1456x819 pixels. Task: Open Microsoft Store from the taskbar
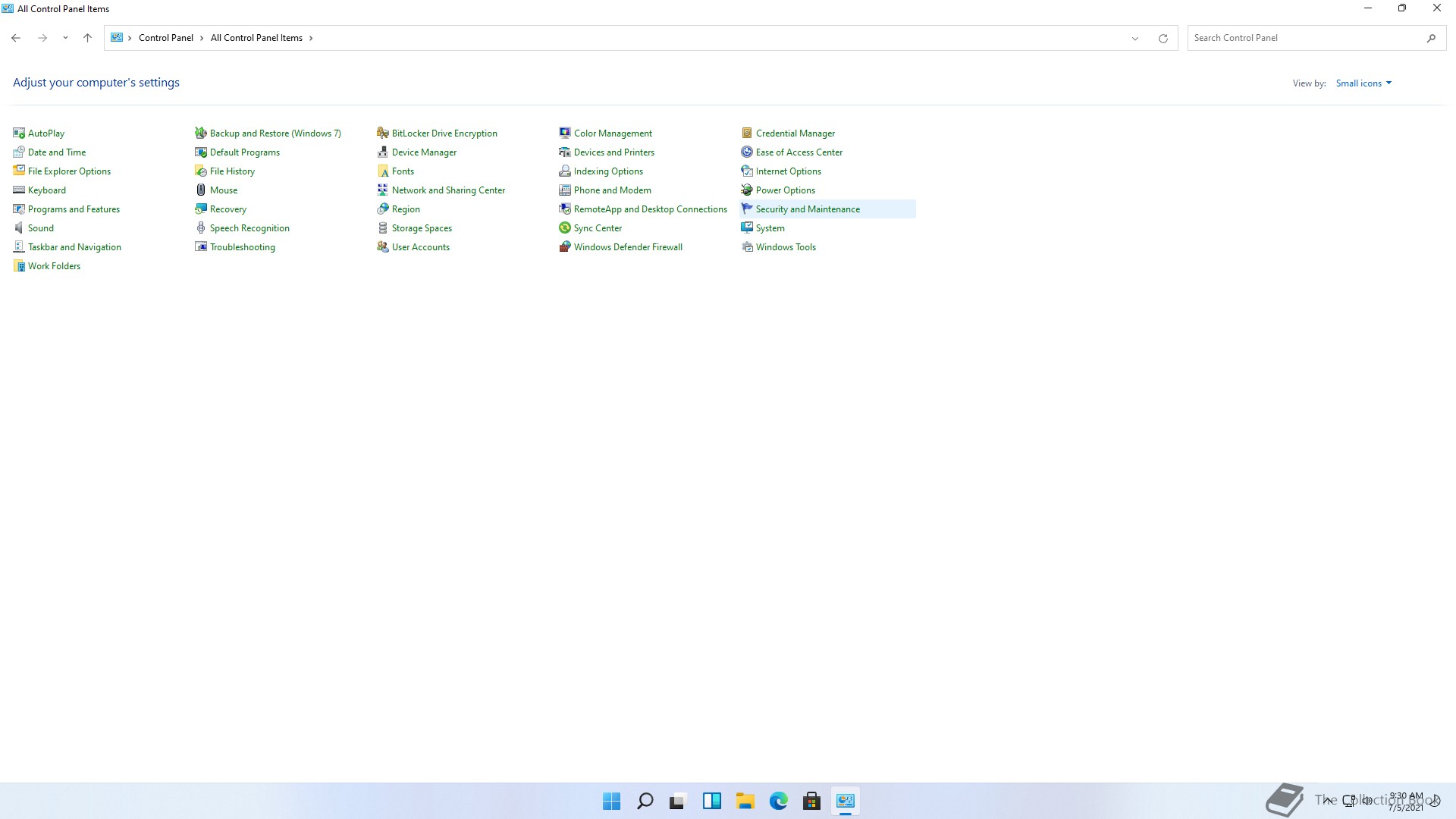coord(811,802)
